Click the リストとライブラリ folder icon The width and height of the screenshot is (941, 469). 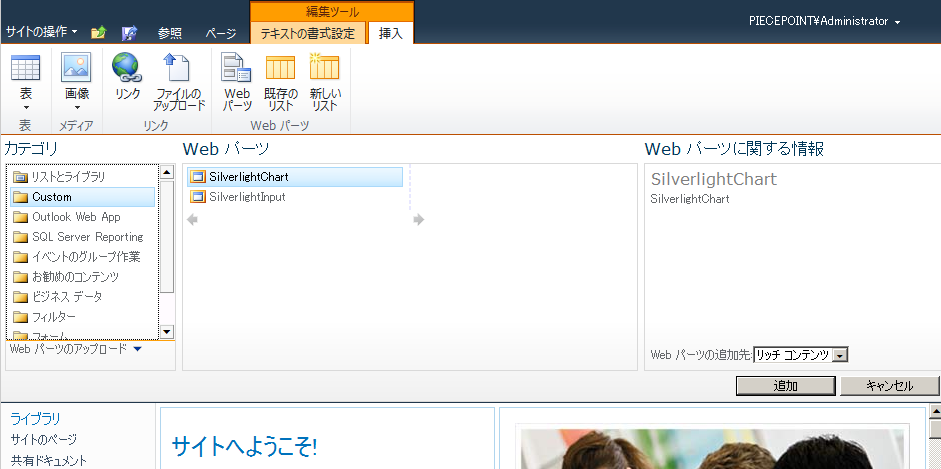tap(21, 177)
